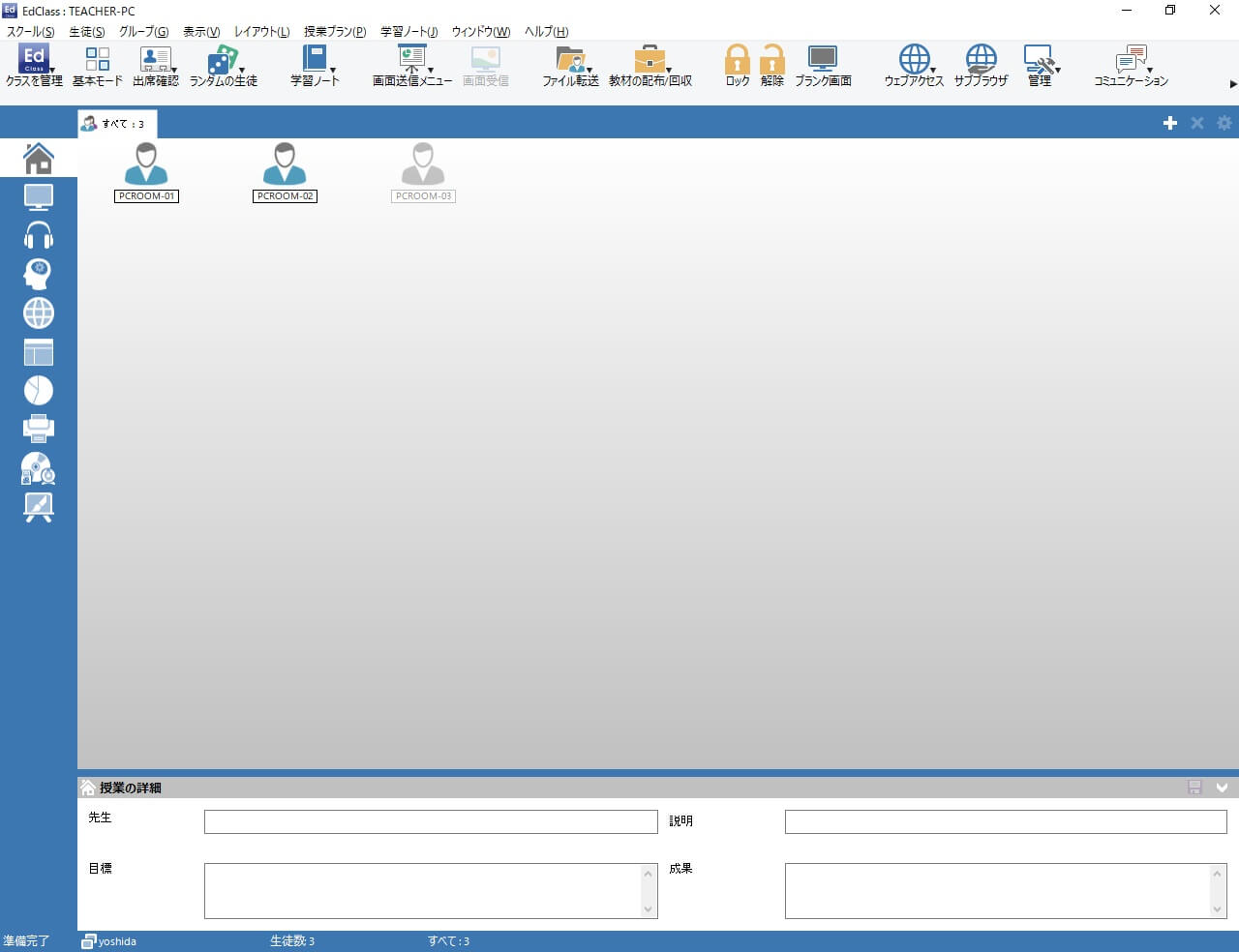This screenshot has height=952, width=1239.
Task: Expand the ランダムの生徒 dropdown
Action: pos(241,71)
